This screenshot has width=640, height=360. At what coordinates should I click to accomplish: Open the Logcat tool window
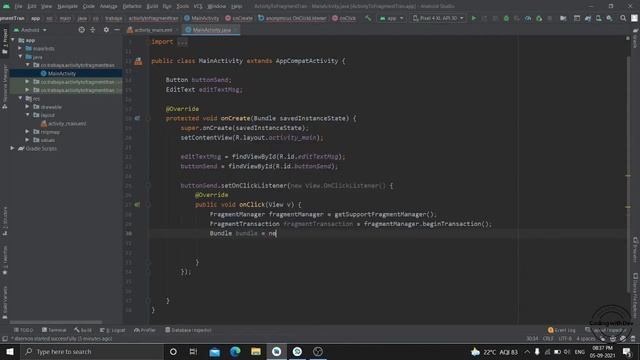point(113,330)
